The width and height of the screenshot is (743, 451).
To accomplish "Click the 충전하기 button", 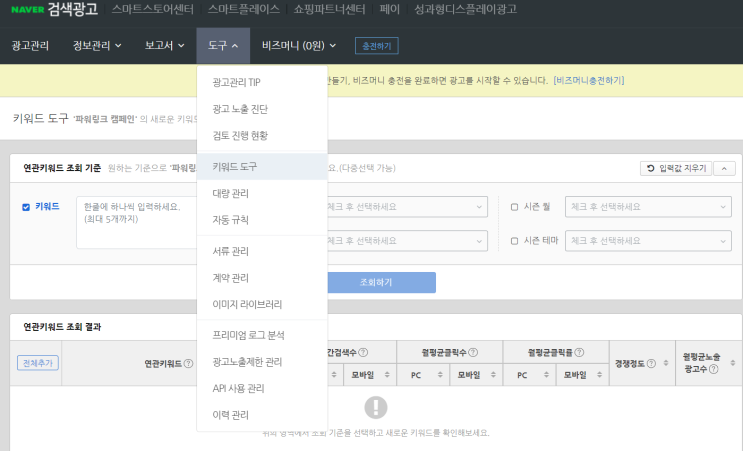I will (377, 46).
